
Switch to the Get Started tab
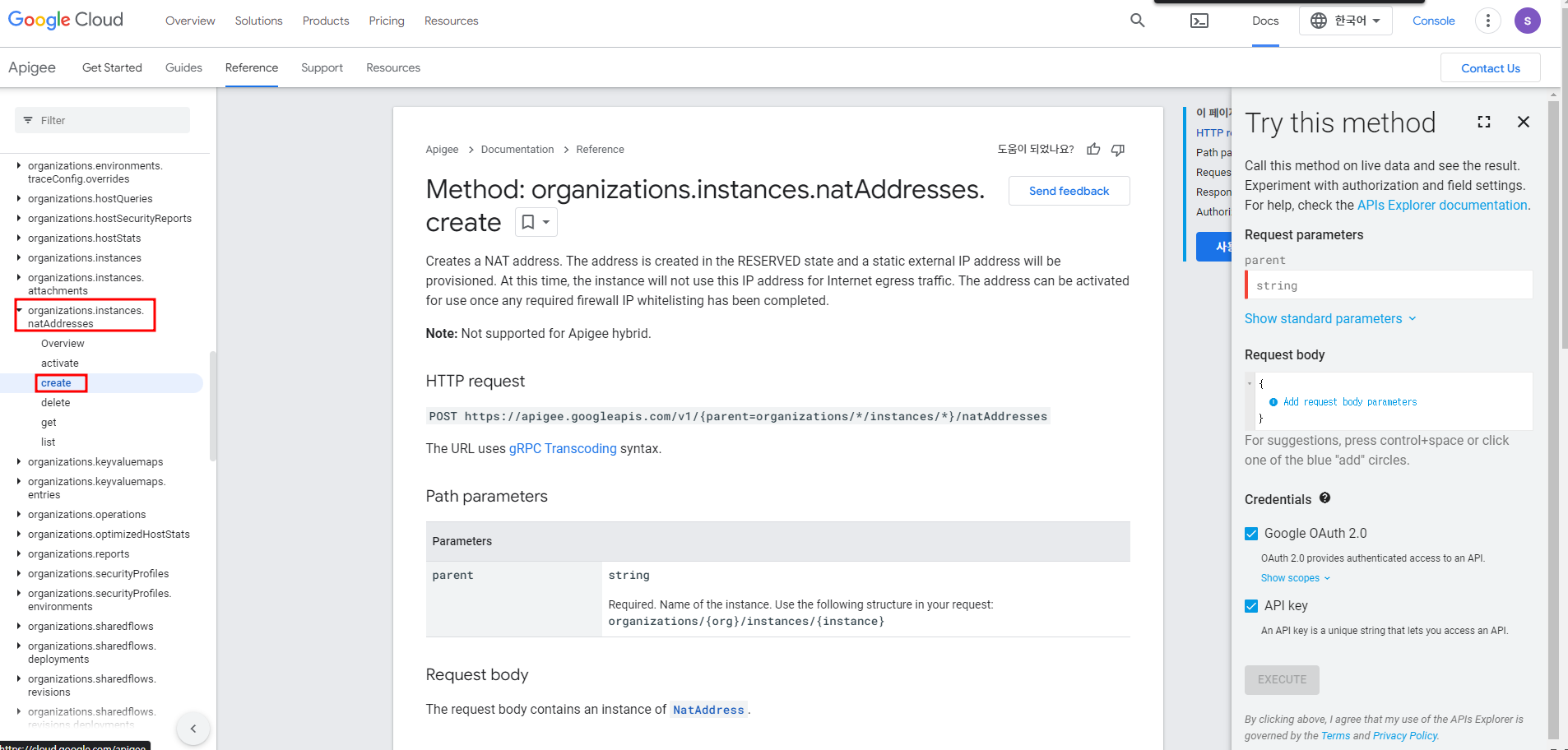112,67
